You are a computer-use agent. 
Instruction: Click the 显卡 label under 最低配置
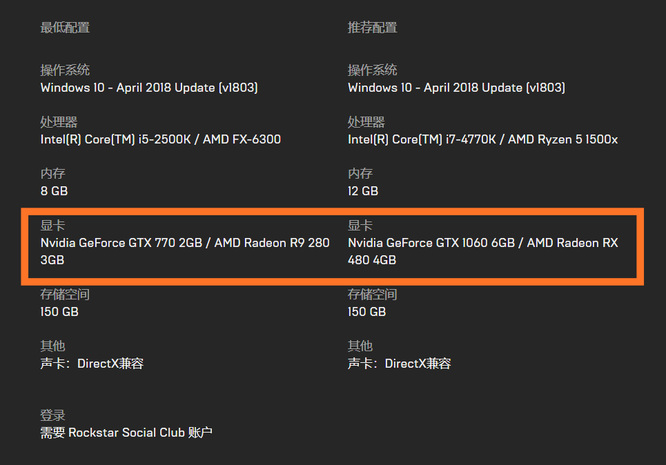coord(53,225)
